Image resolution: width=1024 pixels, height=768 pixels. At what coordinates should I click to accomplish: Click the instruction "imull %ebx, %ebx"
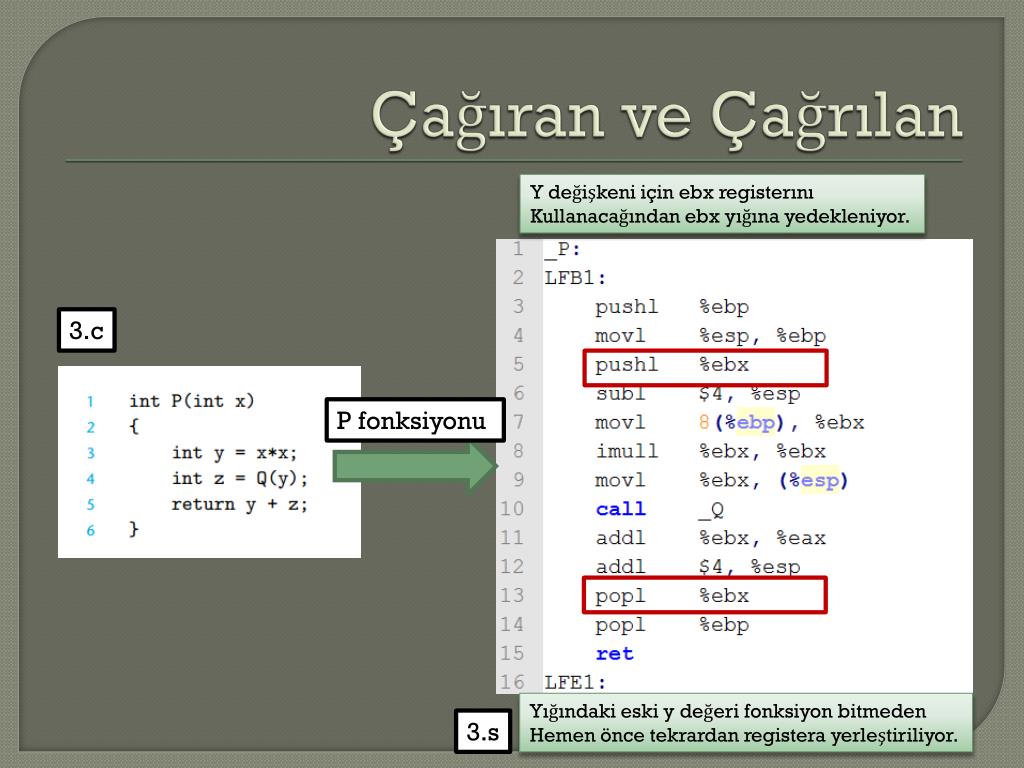click(x=711, y=451)
